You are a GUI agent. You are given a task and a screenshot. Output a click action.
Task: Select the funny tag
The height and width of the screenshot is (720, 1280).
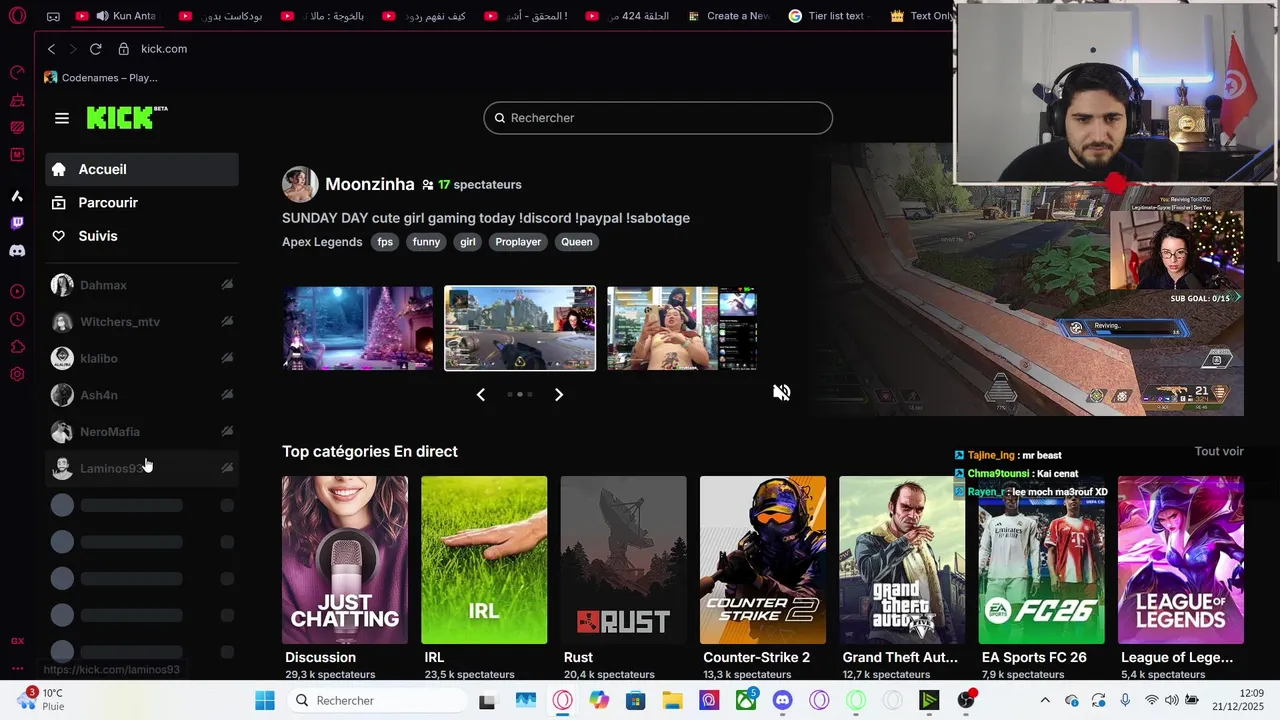click(x=426, y=242)
